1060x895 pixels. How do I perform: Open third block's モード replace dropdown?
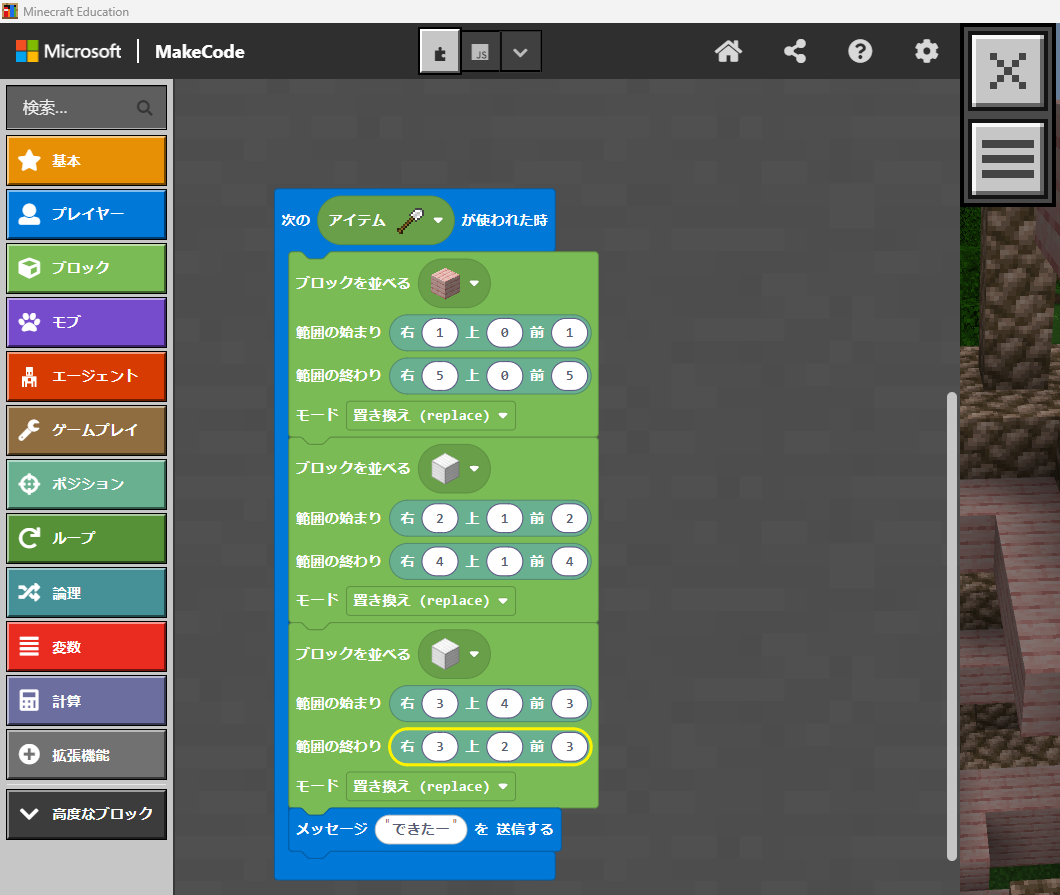[x=431, y=786]
